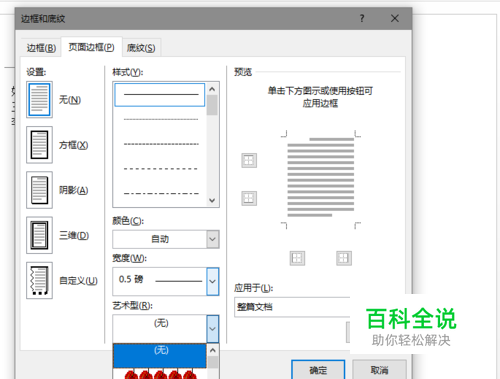
Task: Click the 三维(D) setting label
Action: 74,235
